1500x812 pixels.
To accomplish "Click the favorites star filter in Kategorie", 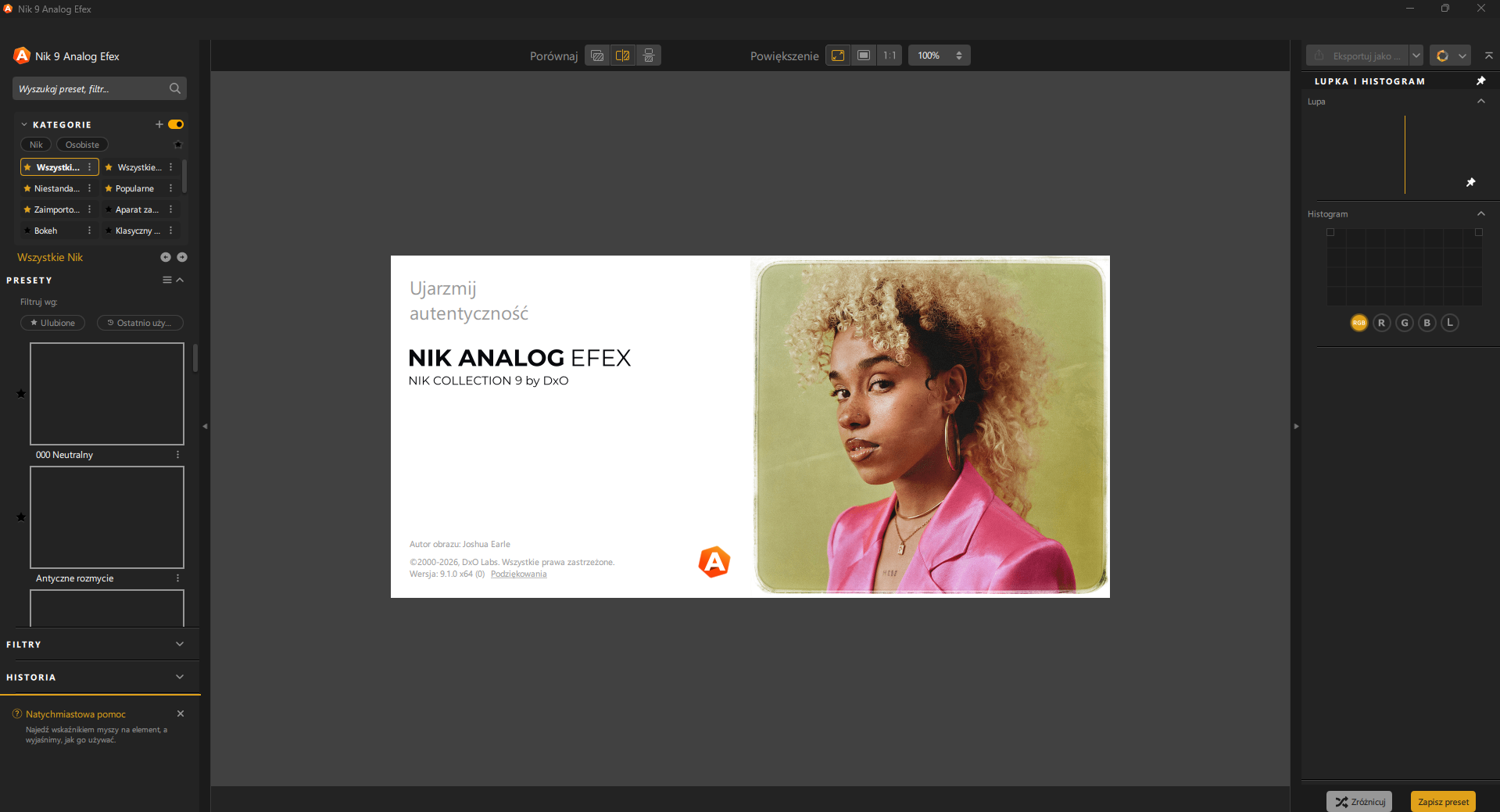I will (178, 145).
